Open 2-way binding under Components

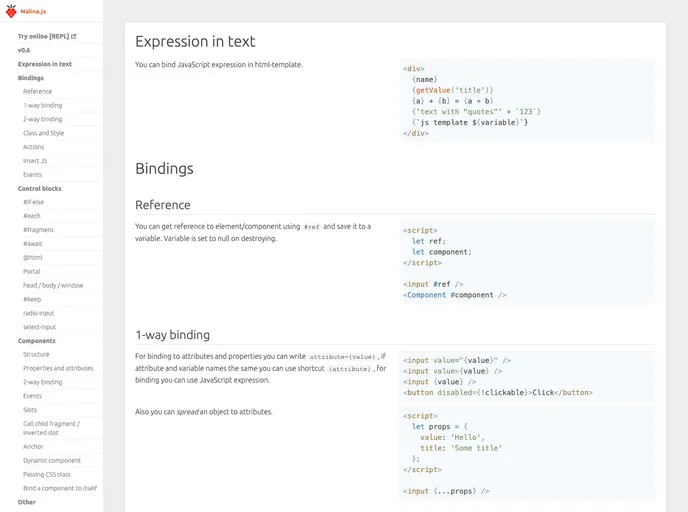[43, 382]
